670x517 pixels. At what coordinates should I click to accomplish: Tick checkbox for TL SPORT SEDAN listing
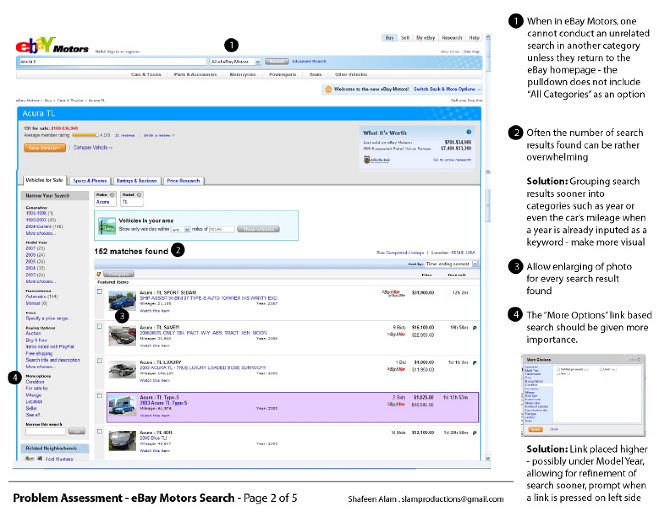tap(100, 291)
